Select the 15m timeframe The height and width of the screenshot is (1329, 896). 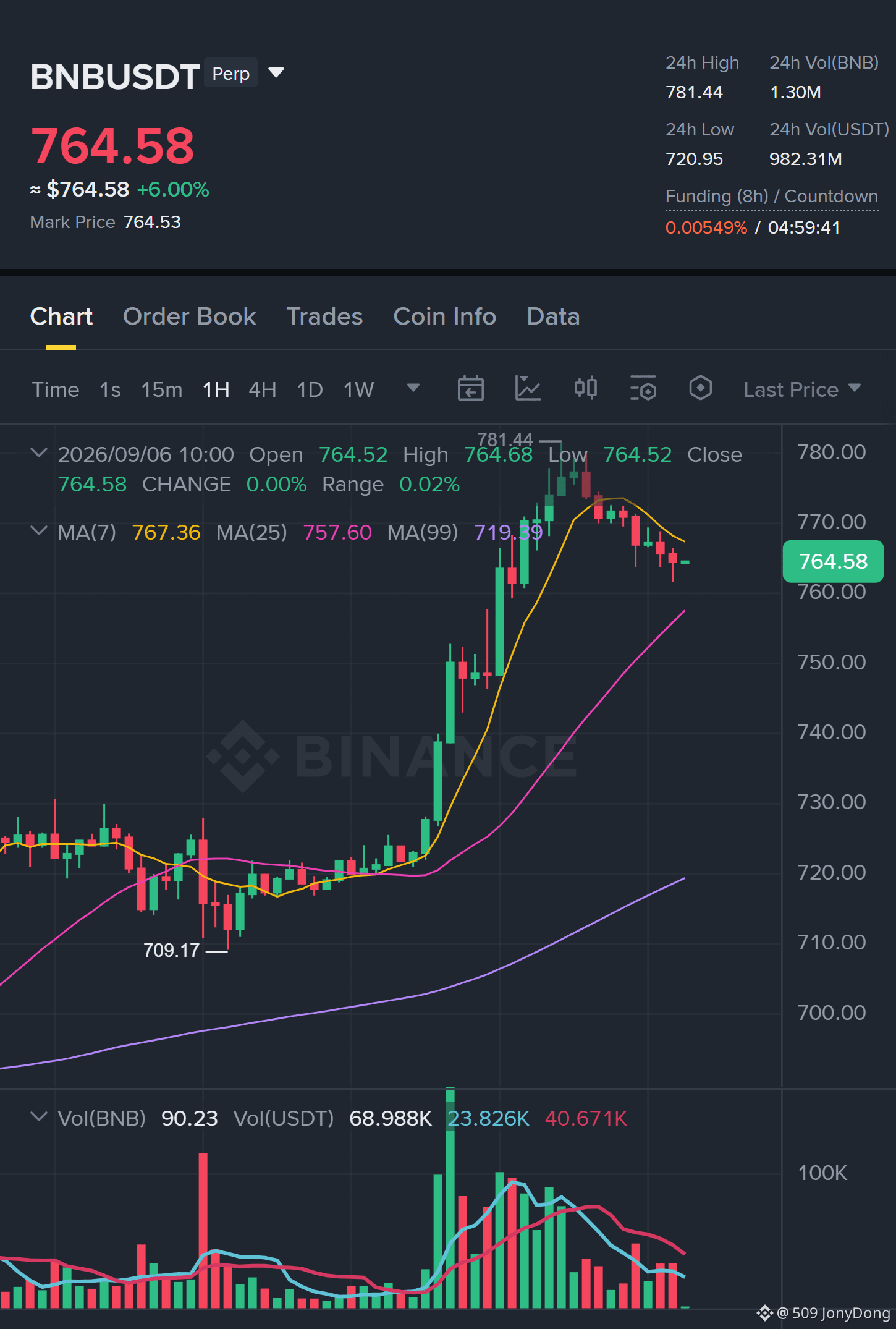click(162, 389)
